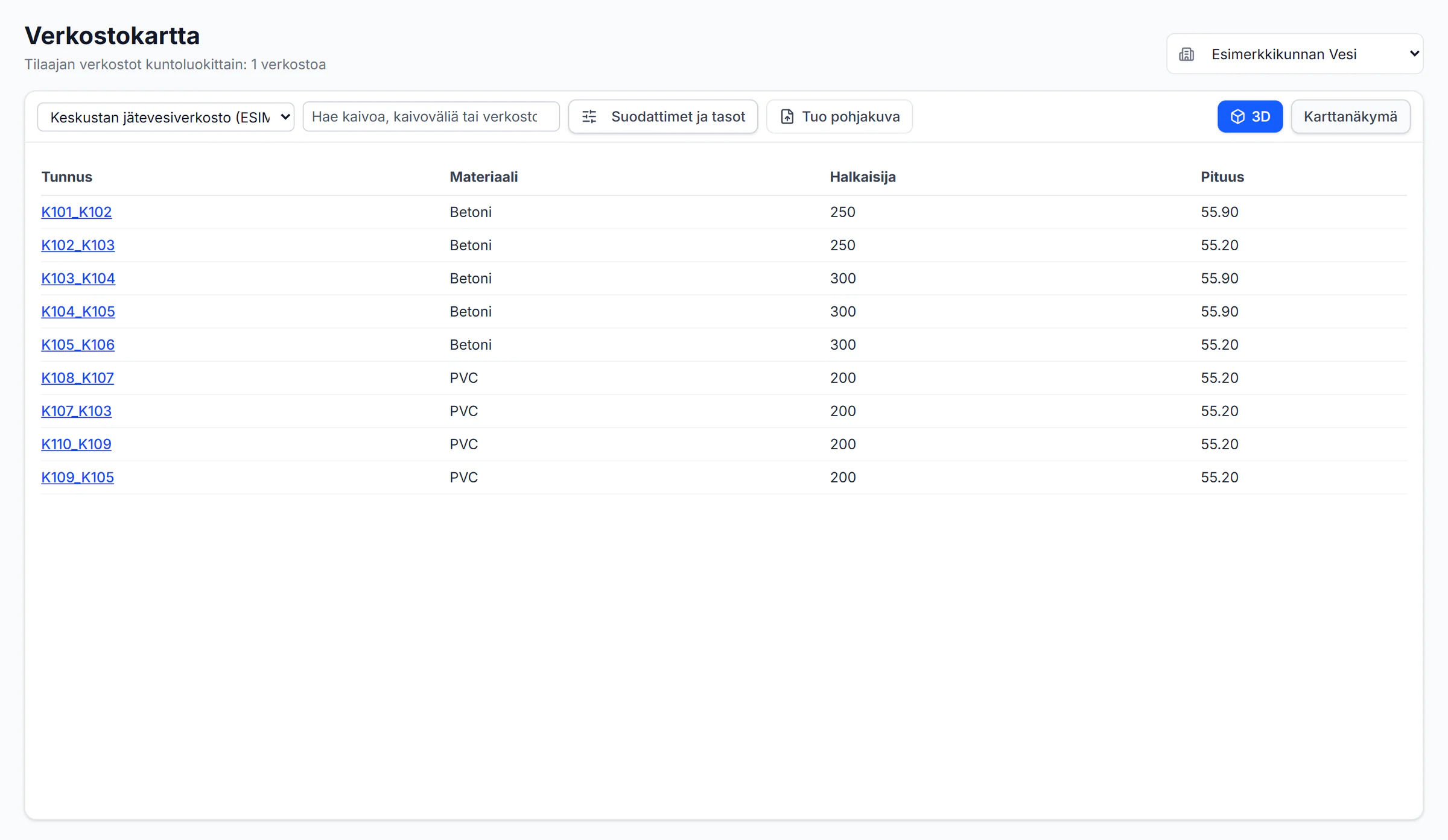Open pipe link K102_K103
This screenshot has width=1448, height=840.
pos(78,245)
